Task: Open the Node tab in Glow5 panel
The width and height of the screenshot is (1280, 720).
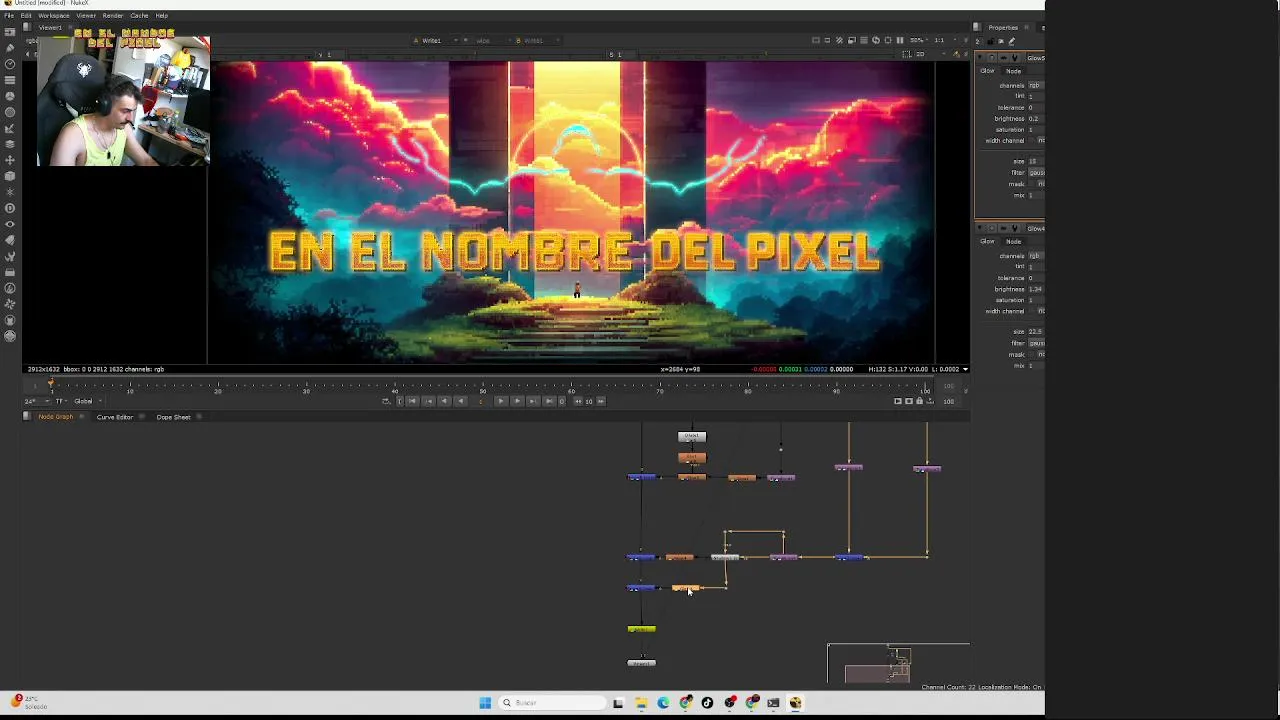Action: click(1013, 71)
